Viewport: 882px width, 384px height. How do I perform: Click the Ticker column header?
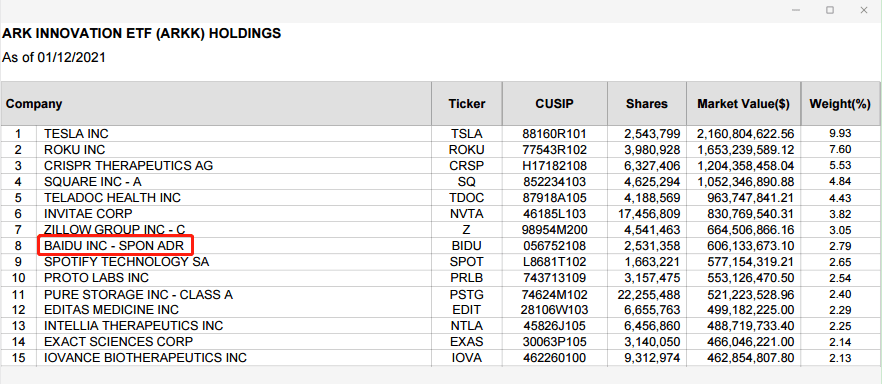point(467,103)
